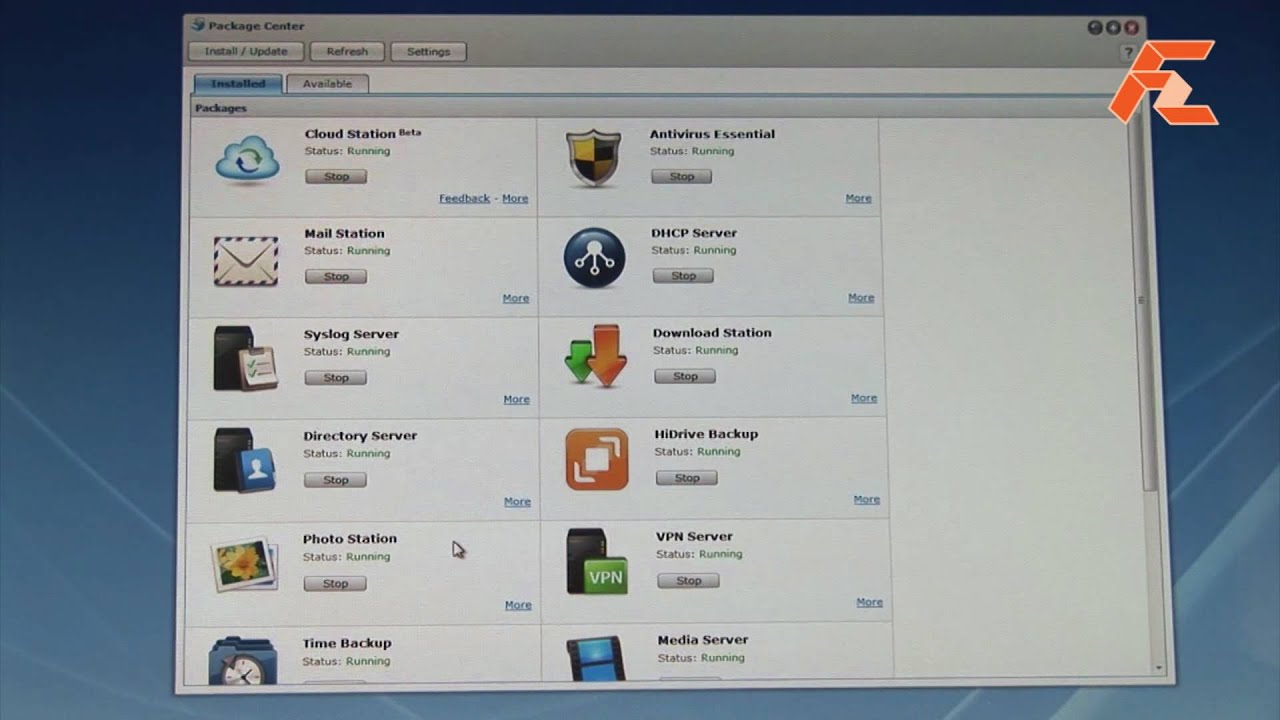The width and height of the screenshot is (1280, 720).
Task: Open the More link for HiDrive Backup
Action: click(x=867, y=499)
